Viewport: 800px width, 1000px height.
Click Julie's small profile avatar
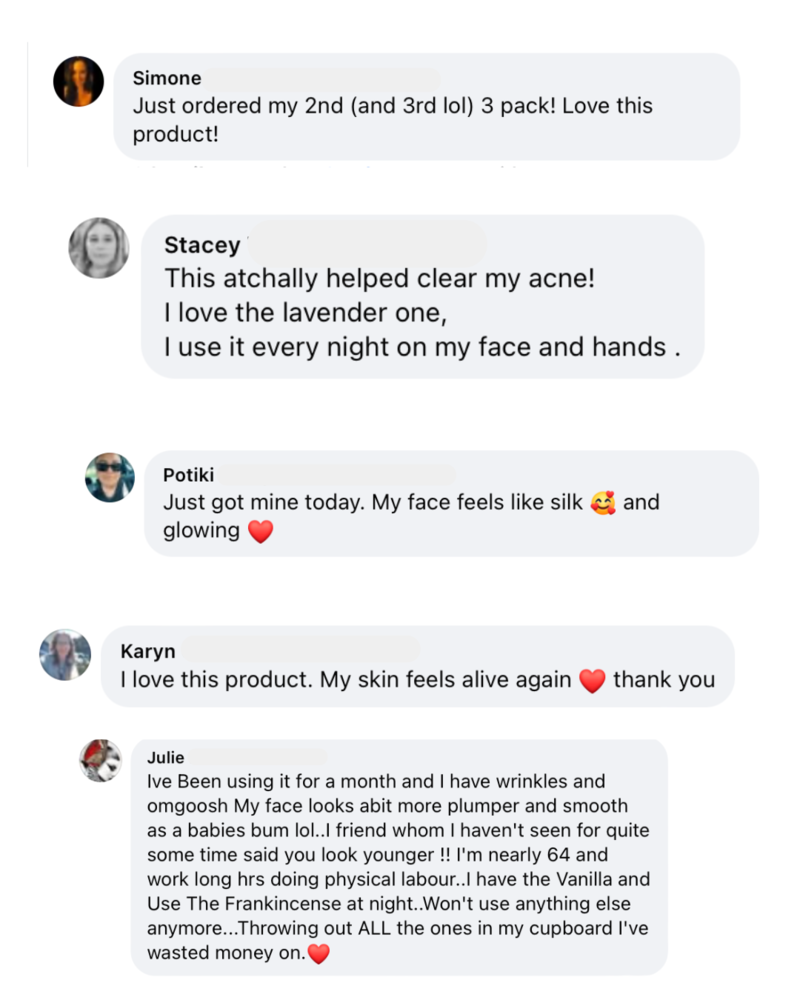coord(100,761)
